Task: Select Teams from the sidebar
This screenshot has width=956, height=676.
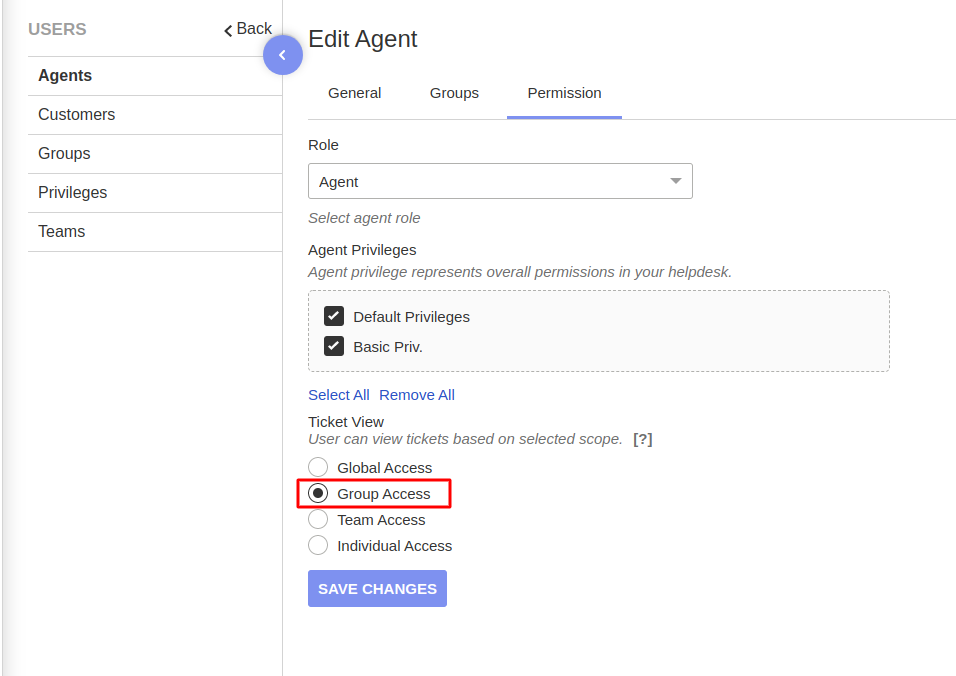Action: click(x=61, y=231)
